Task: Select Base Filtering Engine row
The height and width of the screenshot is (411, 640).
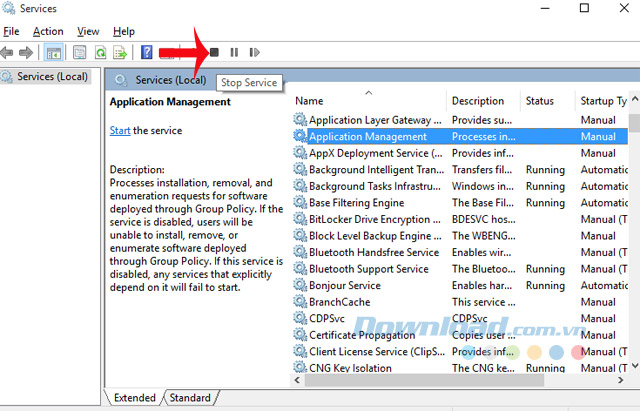Action: pyautogui.click(x=460, y=203)
